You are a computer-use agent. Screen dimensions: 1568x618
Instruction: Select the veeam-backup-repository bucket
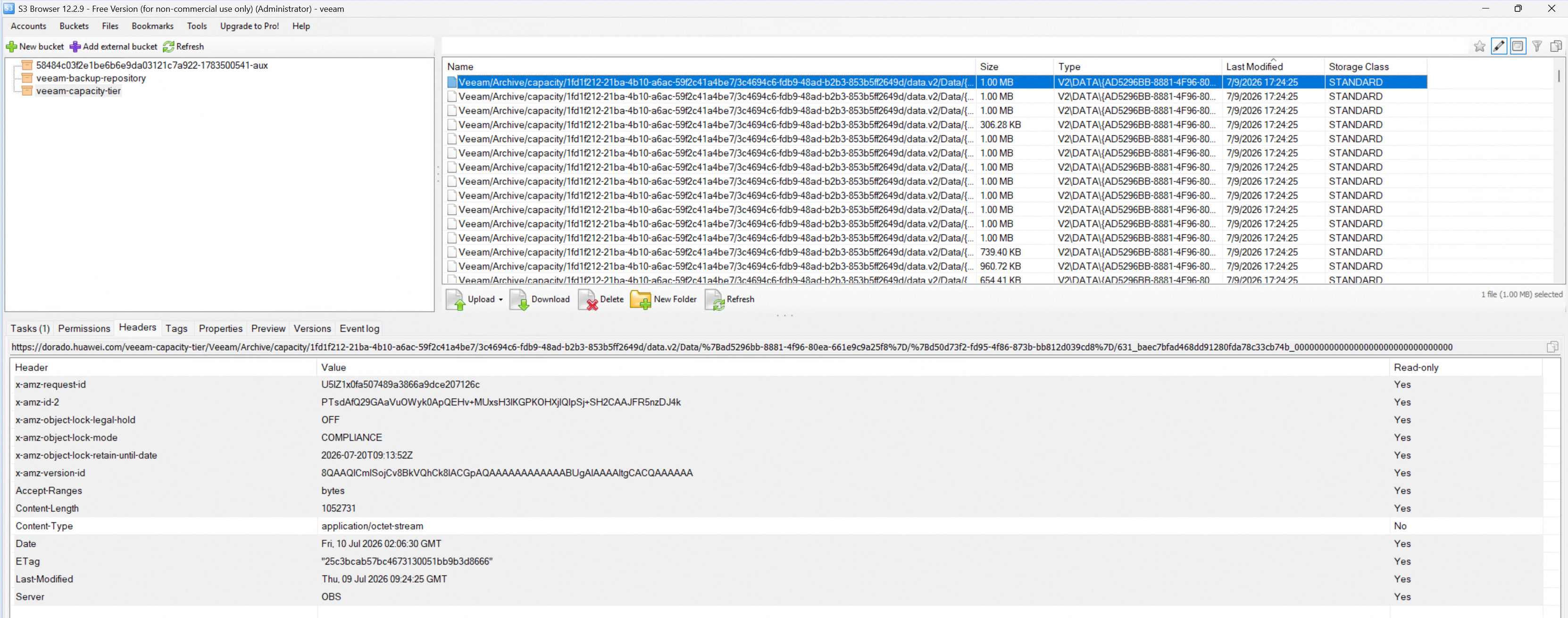91,78
